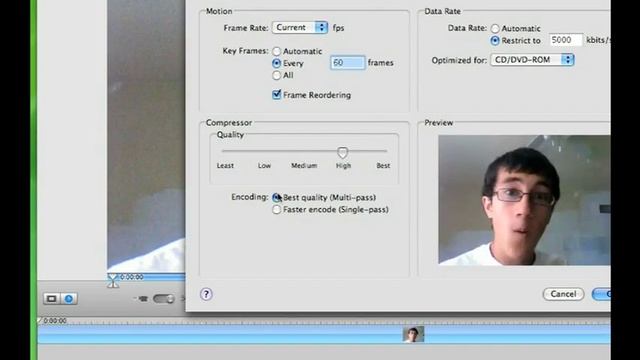Click the 'frames' label after the 60 field
Image resolution: width=640 pixels, height=360 pixels.
click(380, 63)
